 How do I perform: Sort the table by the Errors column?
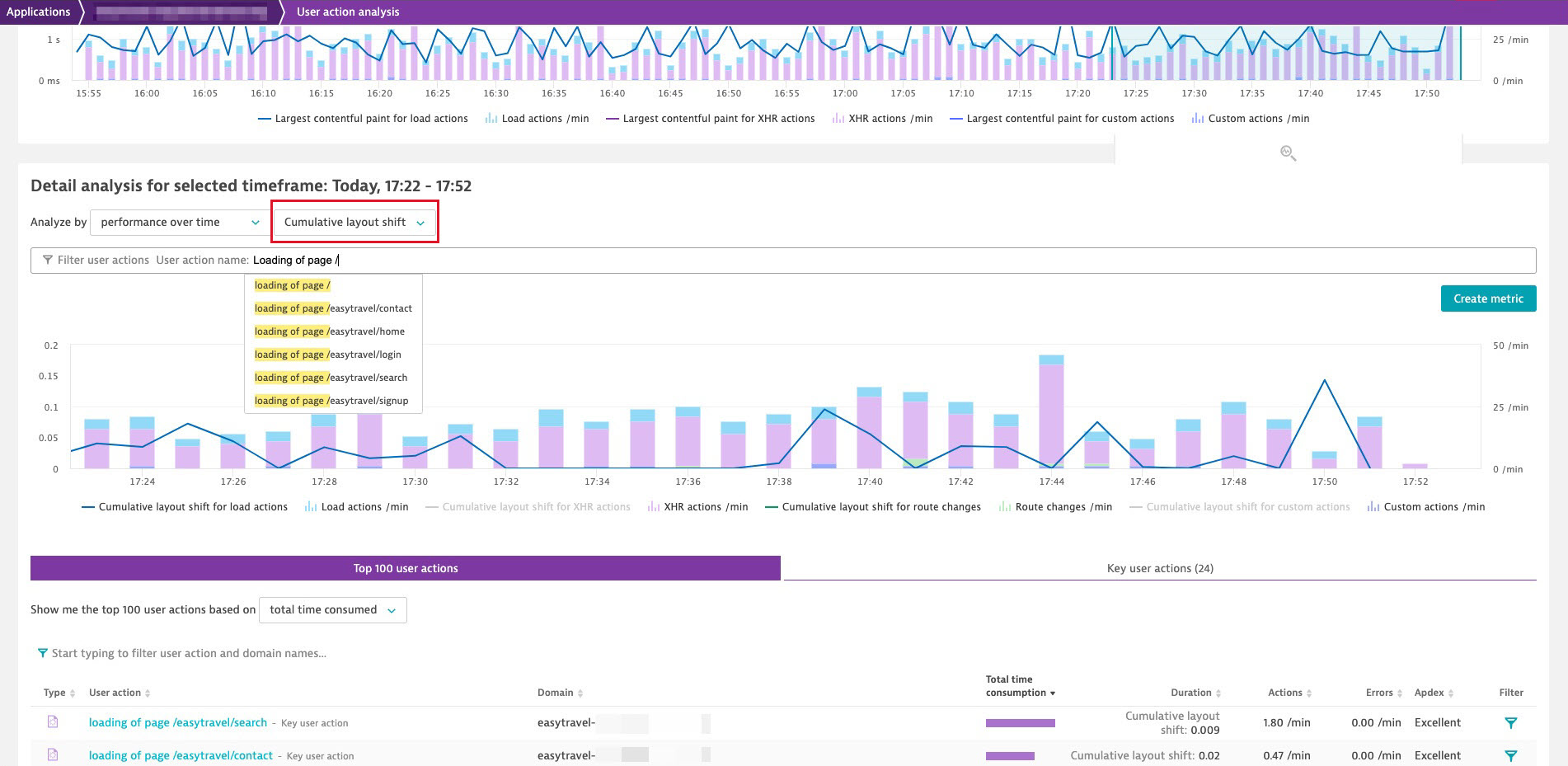tap(1384, 693)
